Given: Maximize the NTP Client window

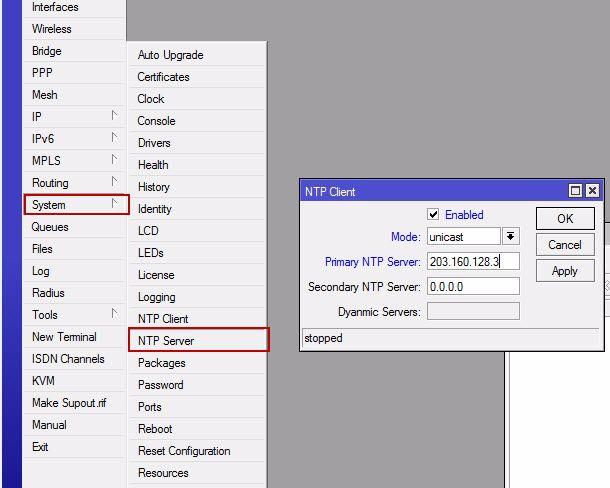Looking at the screenshot, I should [x=576, y=191].
